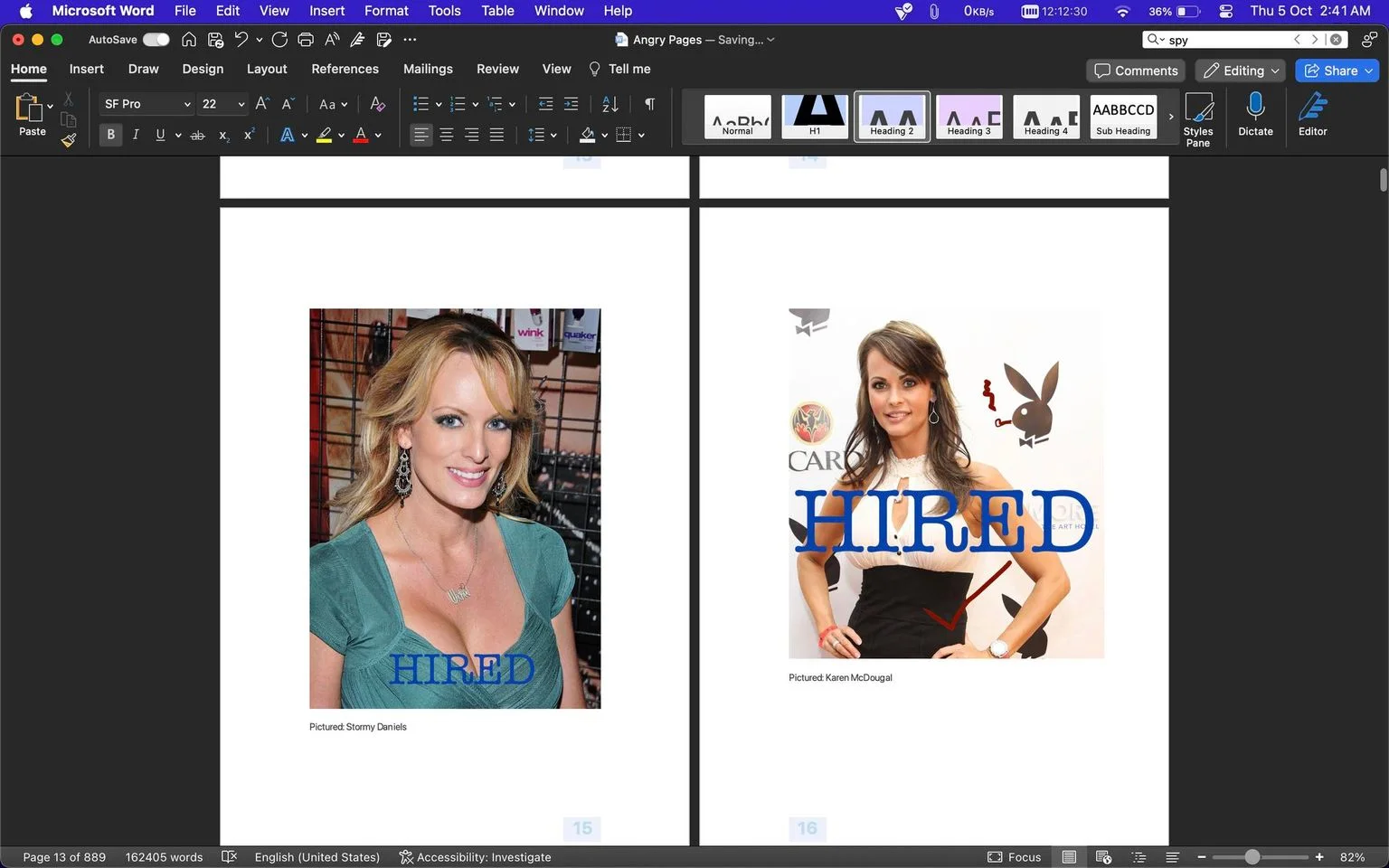Decrease font size with the smaller A
Image resolution: width=1389 pixels, height=868 pixels.
click(288, 104)
